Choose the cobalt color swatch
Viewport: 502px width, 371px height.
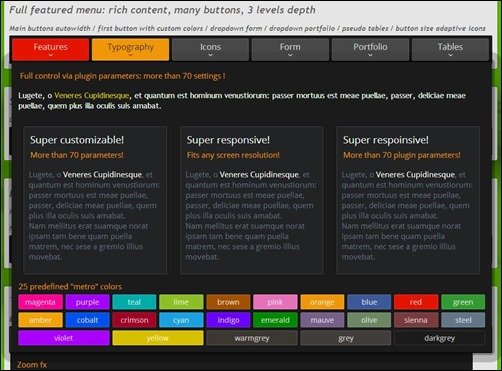[x=87, y=320]
